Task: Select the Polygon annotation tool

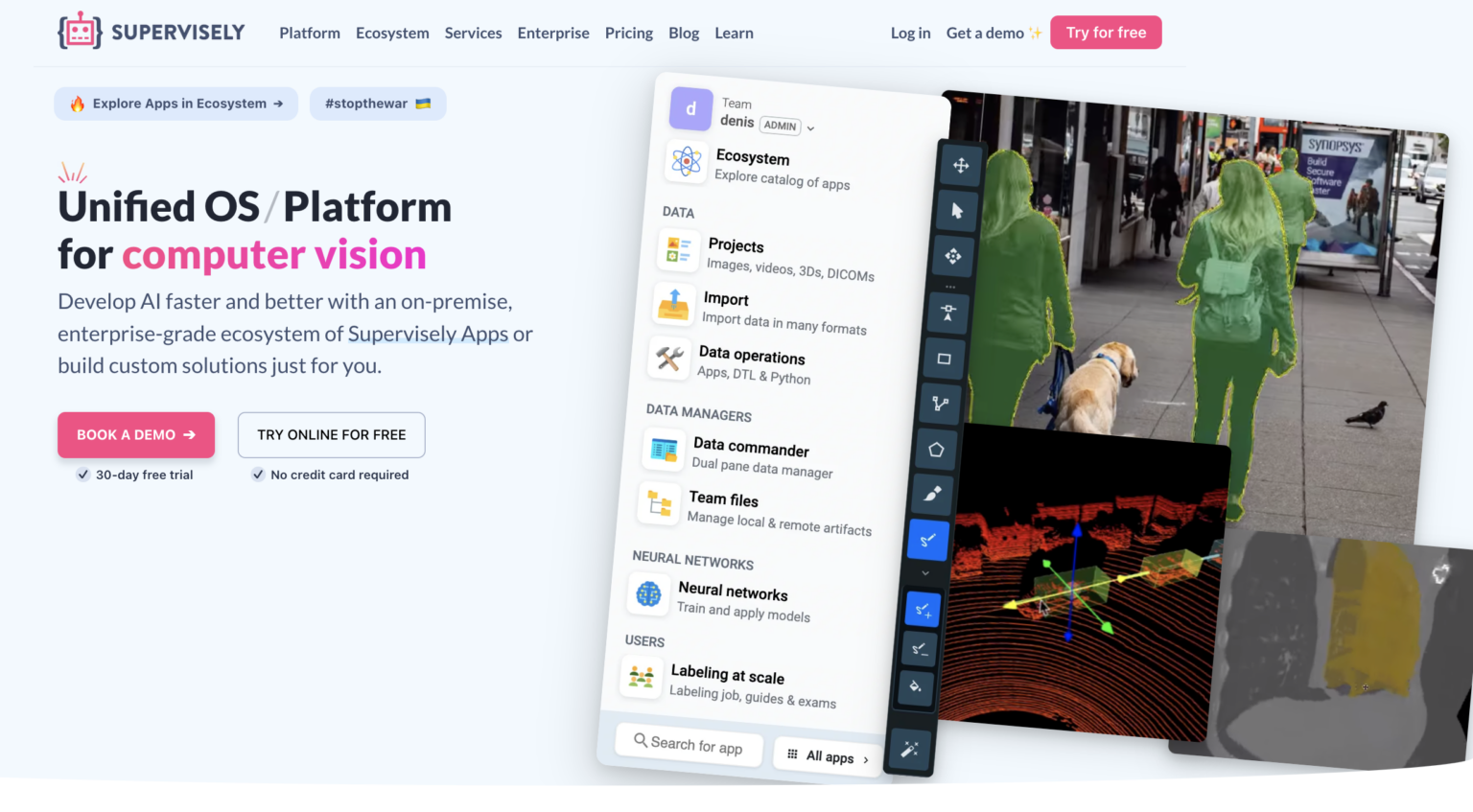Action: pyautogui.click(x=934, y=450)
